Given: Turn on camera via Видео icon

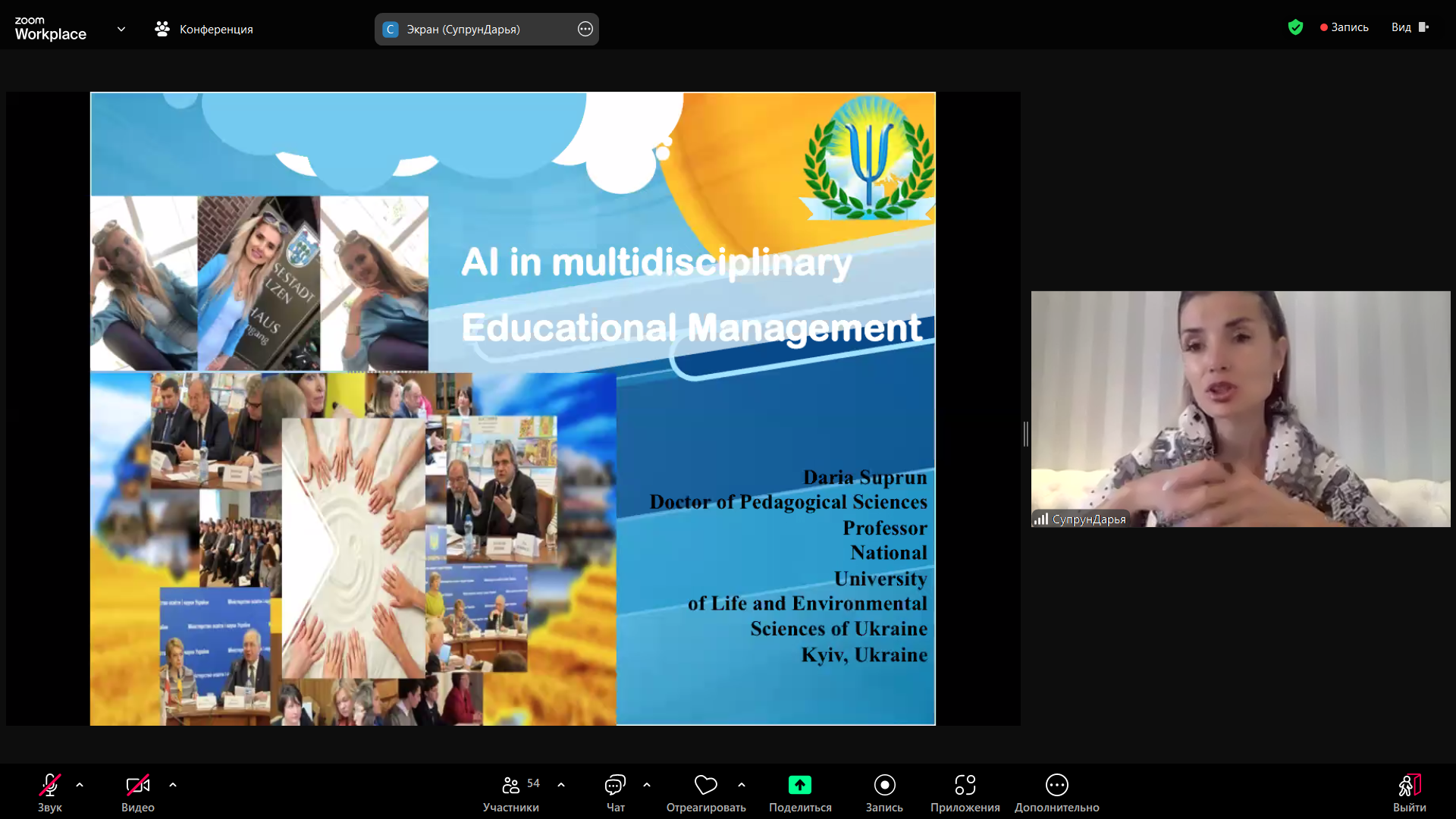Looking at the screenshot, I should (x=137, y=785).
